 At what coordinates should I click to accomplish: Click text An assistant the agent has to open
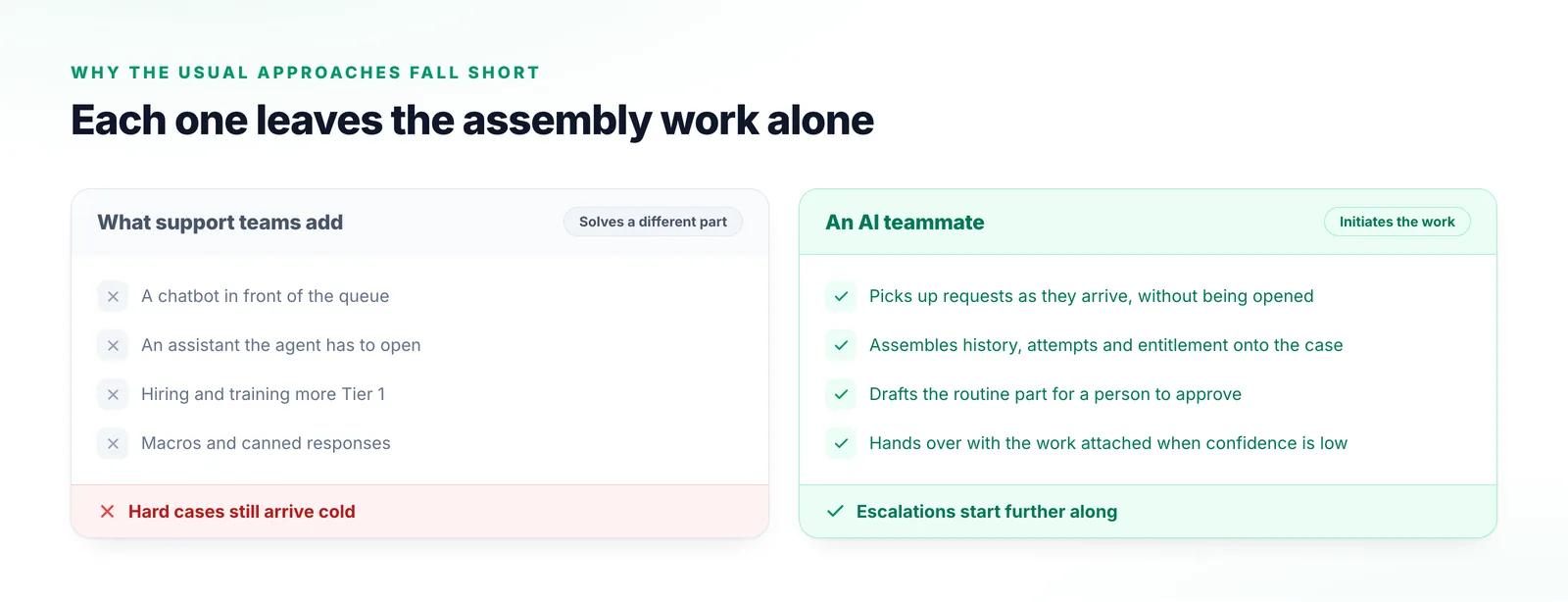click(x=281, y=345)
